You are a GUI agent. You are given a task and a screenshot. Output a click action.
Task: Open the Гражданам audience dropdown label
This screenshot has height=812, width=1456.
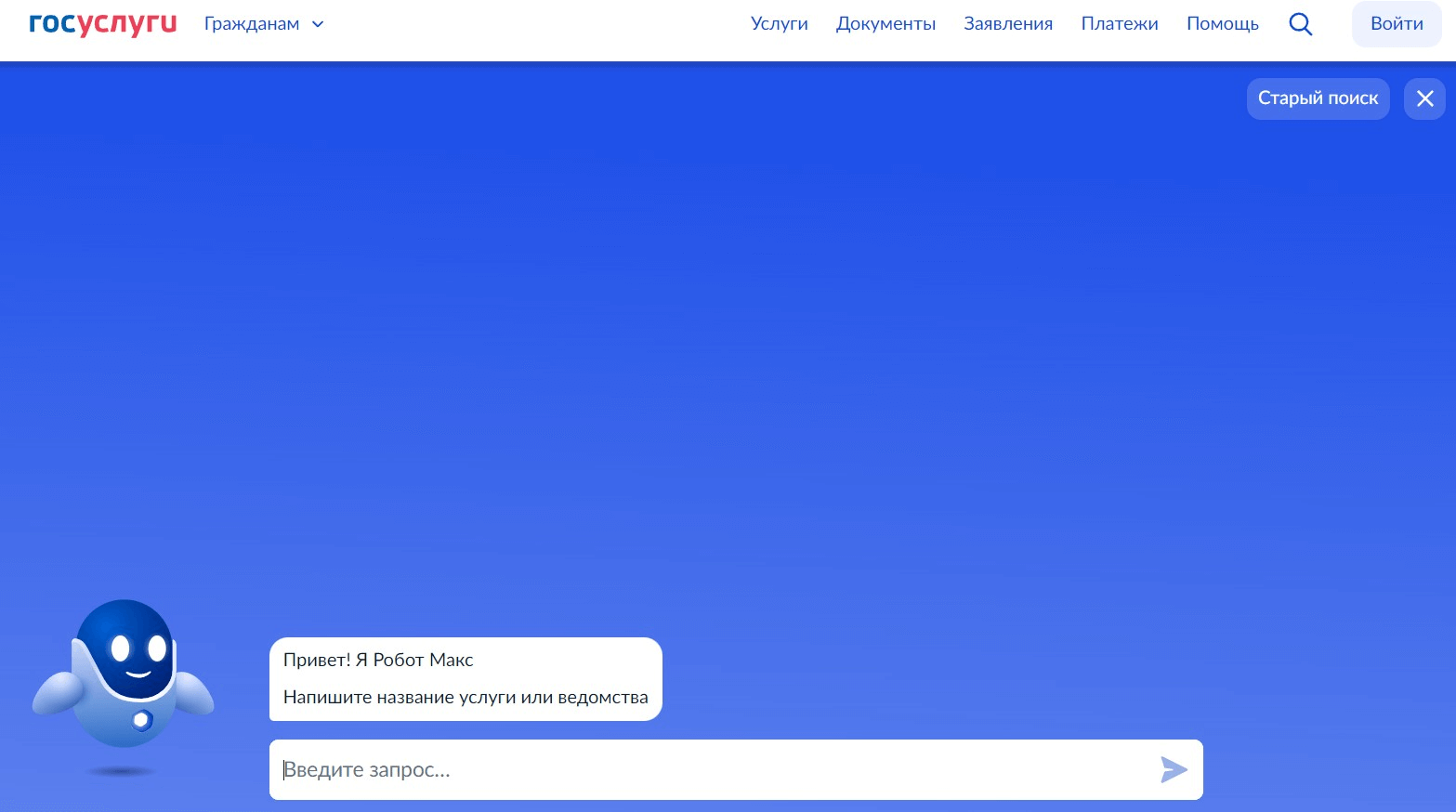(252, 24)
